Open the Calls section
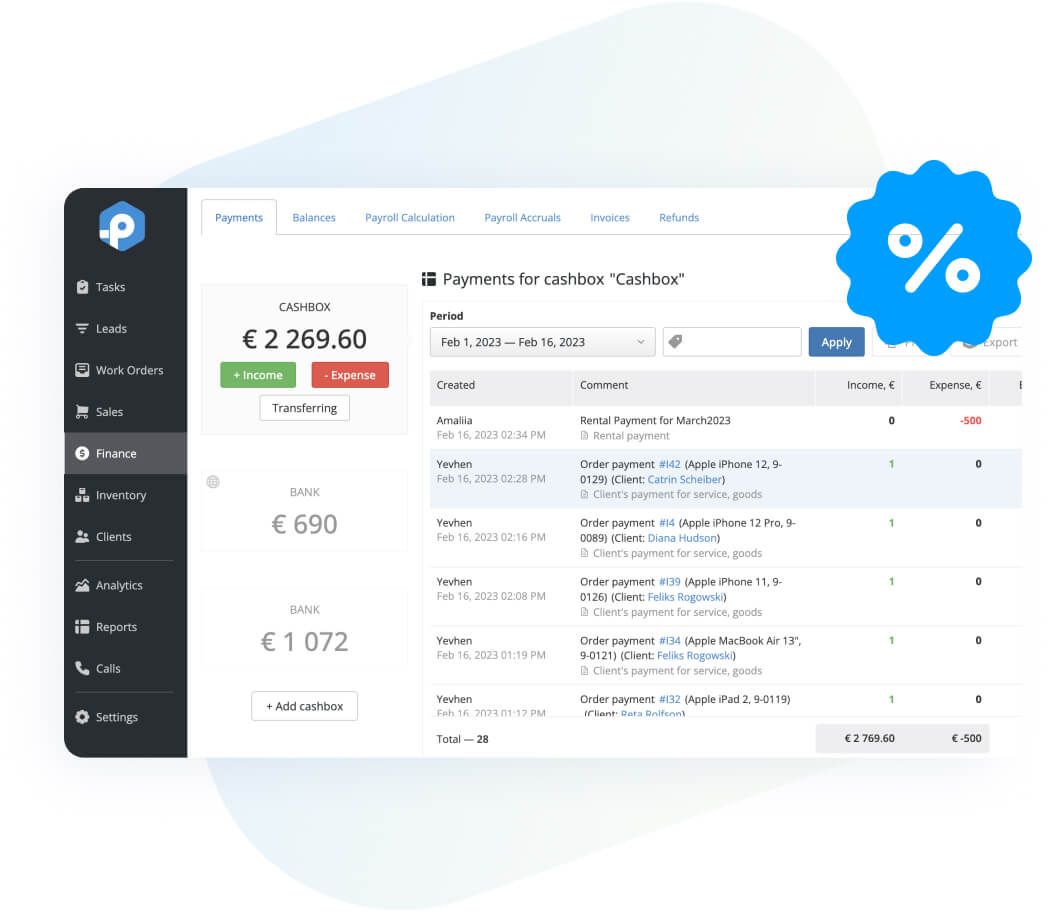 (108, 668)
